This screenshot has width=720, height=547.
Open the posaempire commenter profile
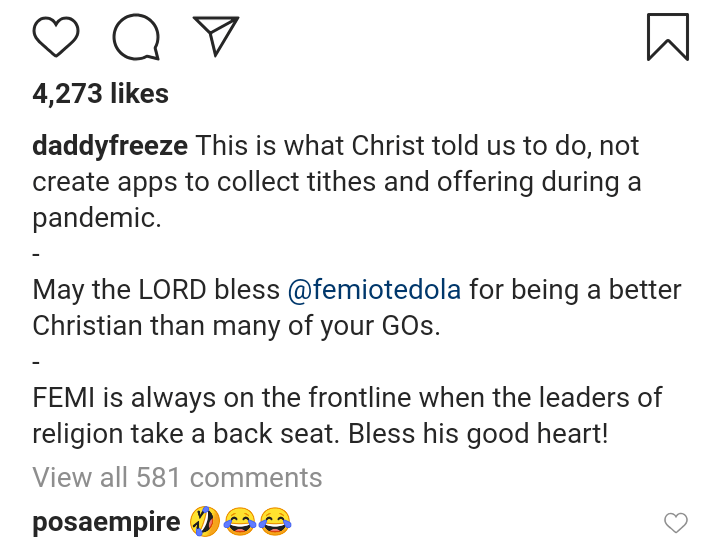[106, 521]
